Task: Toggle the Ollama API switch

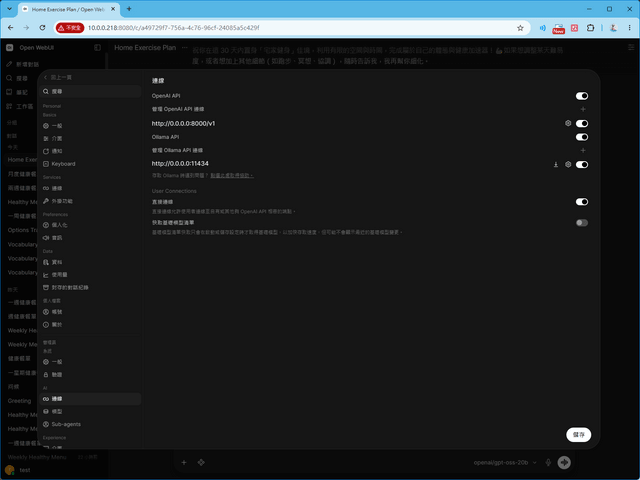Action: [x=582, y=137]
